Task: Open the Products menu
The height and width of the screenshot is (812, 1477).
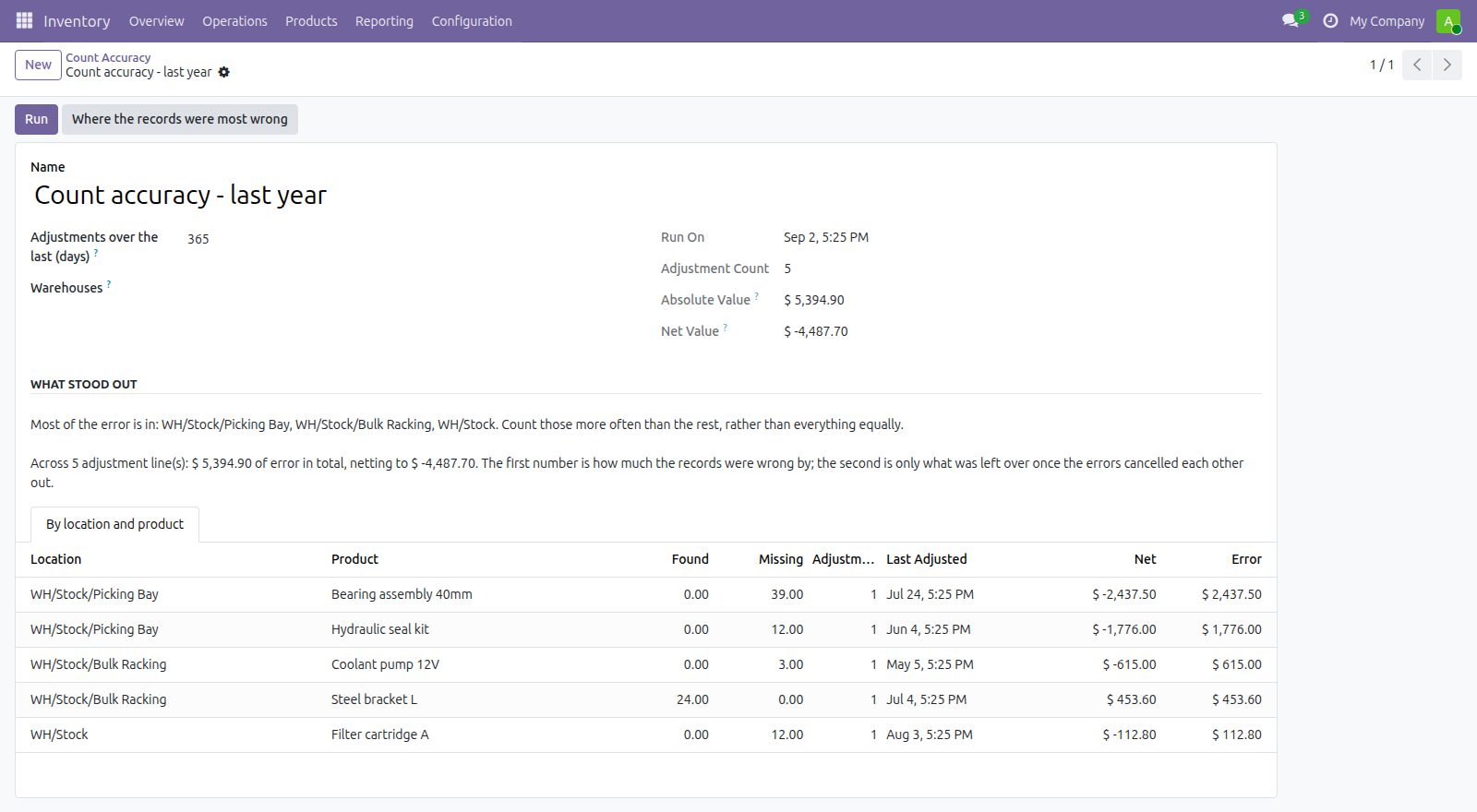Action: pos(311,20)
